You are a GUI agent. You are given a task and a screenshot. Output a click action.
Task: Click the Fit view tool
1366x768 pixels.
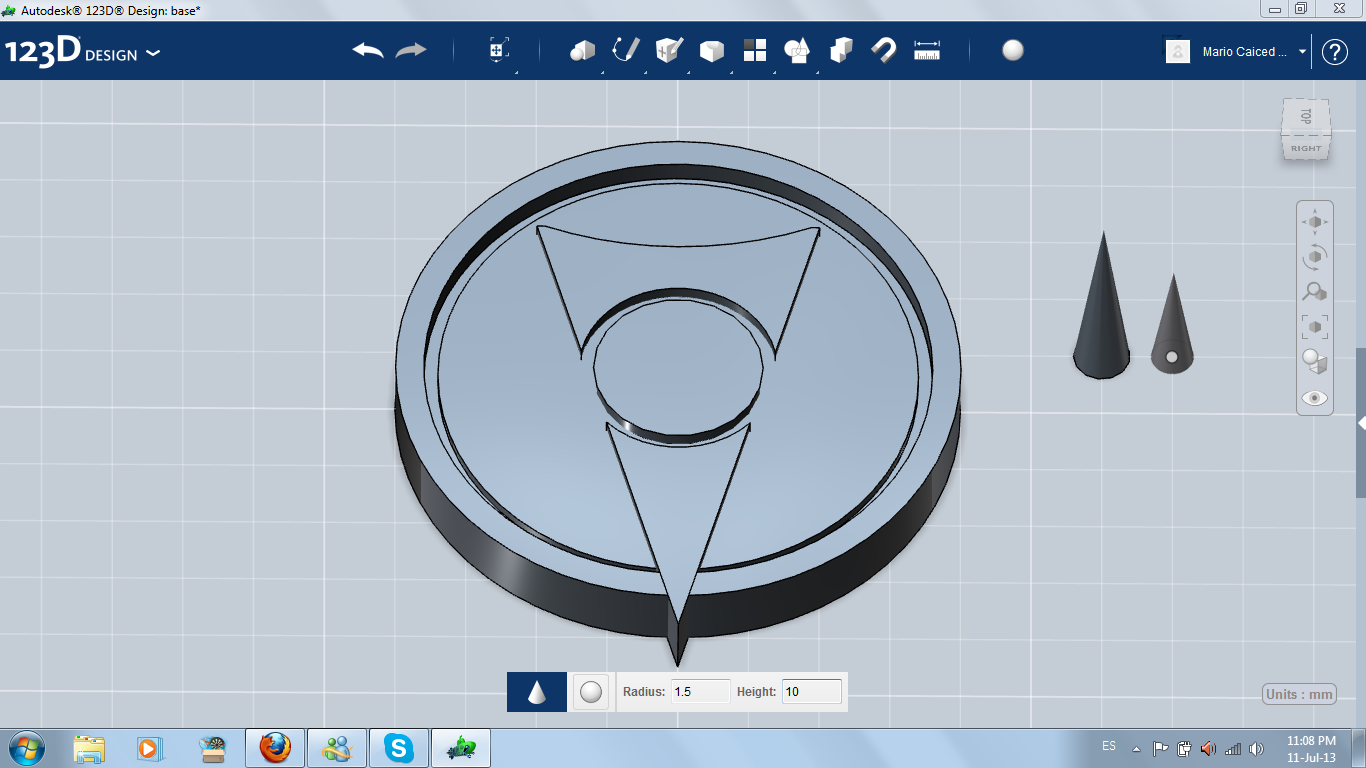(x=1315, y=326)
